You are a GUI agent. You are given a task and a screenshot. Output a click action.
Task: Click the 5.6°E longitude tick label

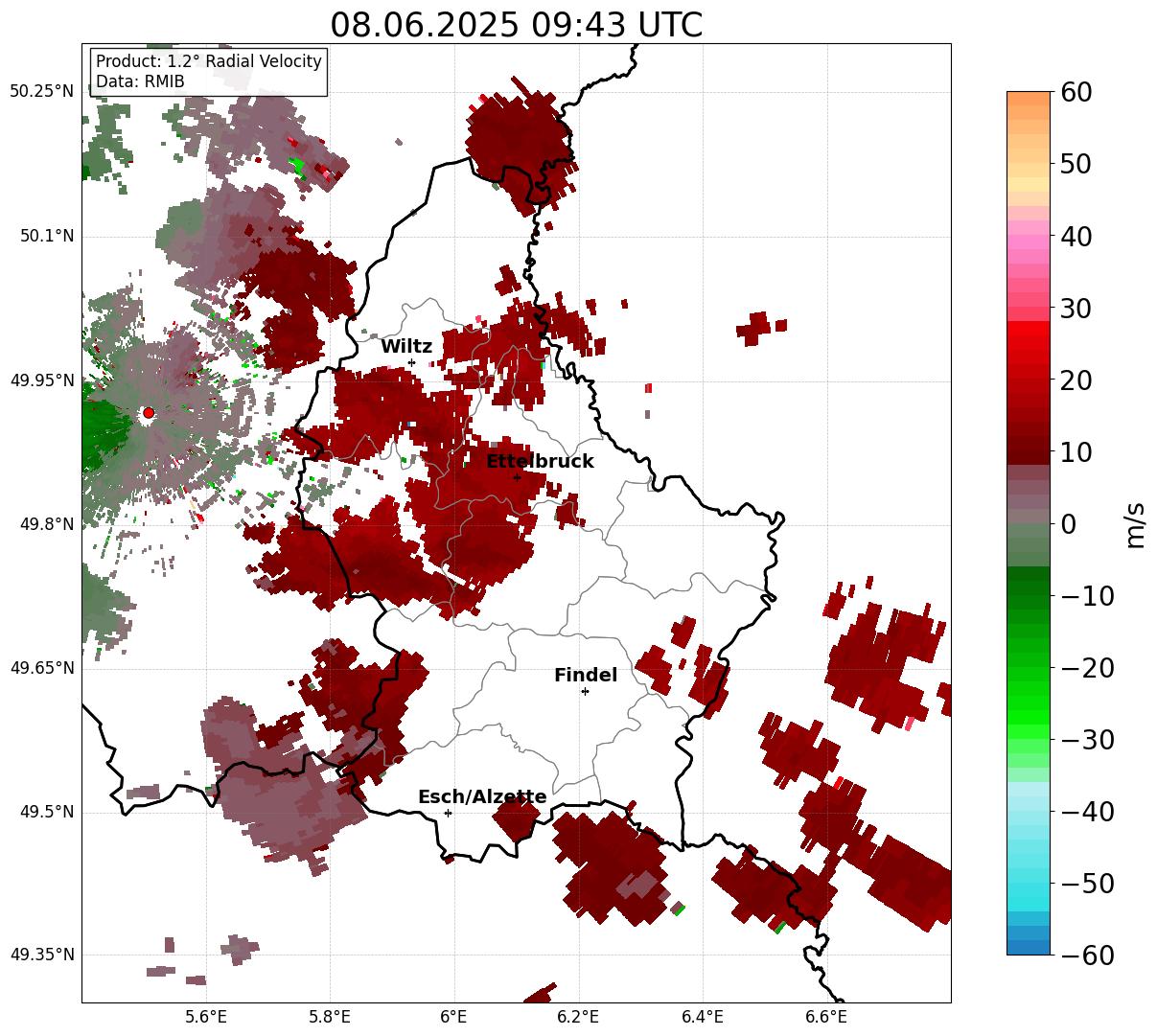click(206, 1016)
